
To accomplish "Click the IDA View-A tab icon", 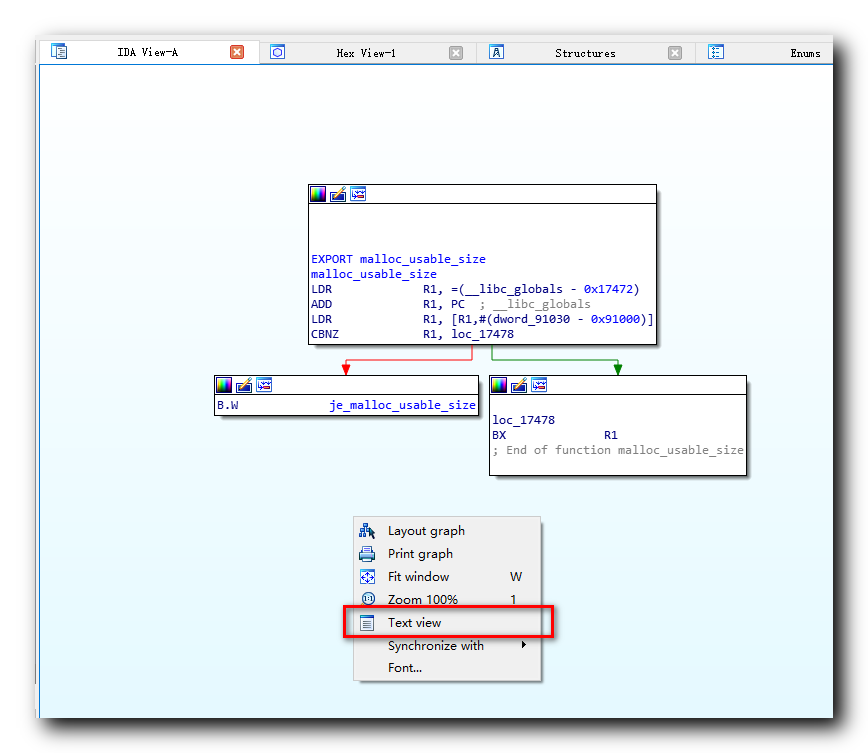I will click(59, 51).
